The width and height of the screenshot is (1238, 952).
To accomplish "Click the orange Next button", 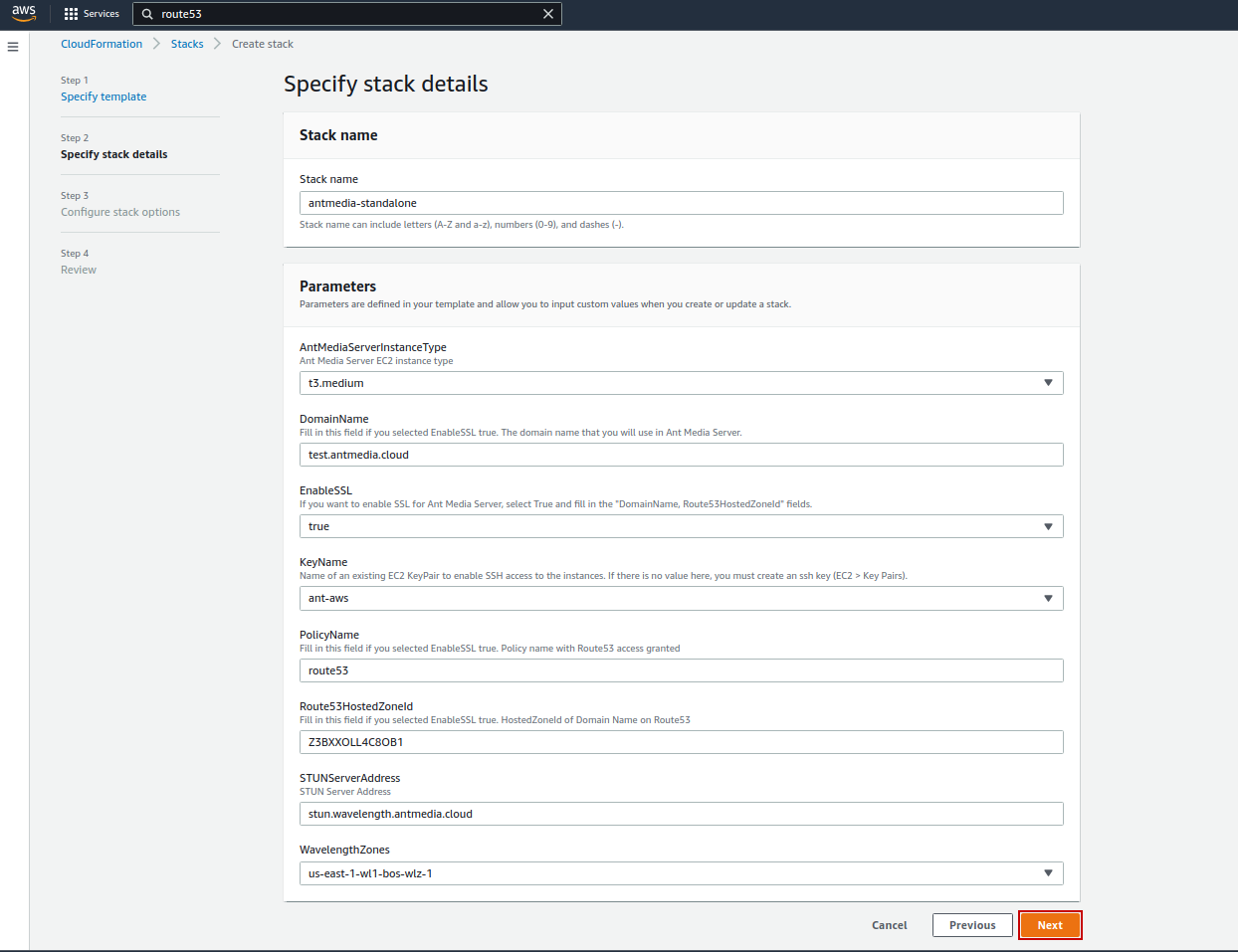I will click(x=1050, y=925).
